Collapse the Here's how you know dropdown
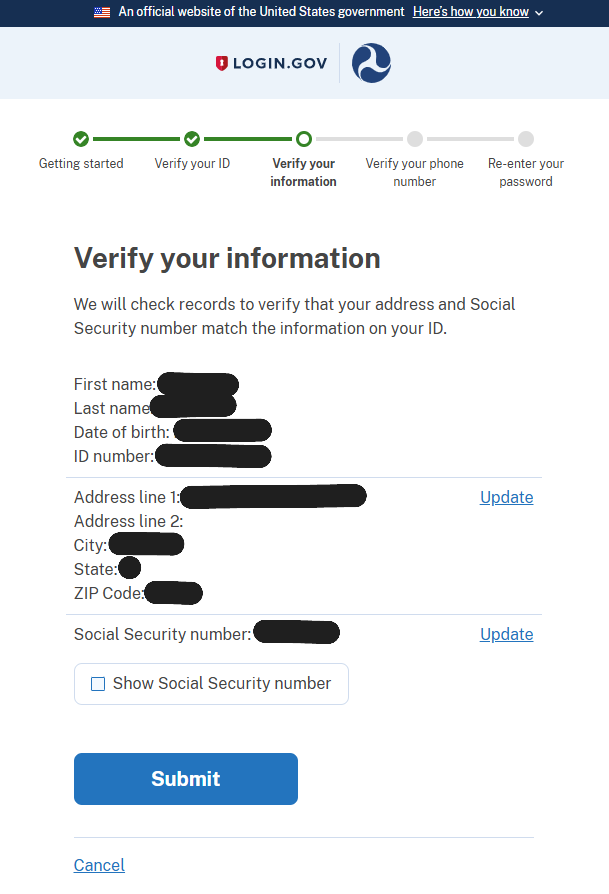609x894 pixels. point(470,12)
